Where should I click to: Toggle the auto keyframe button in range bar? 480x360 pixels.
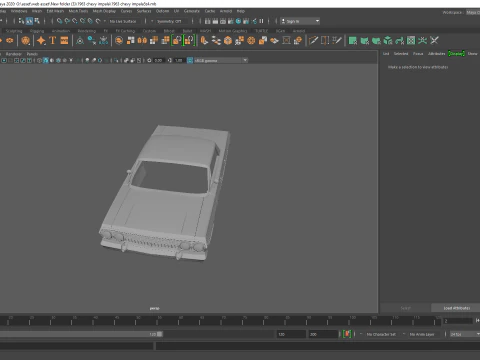347,334
